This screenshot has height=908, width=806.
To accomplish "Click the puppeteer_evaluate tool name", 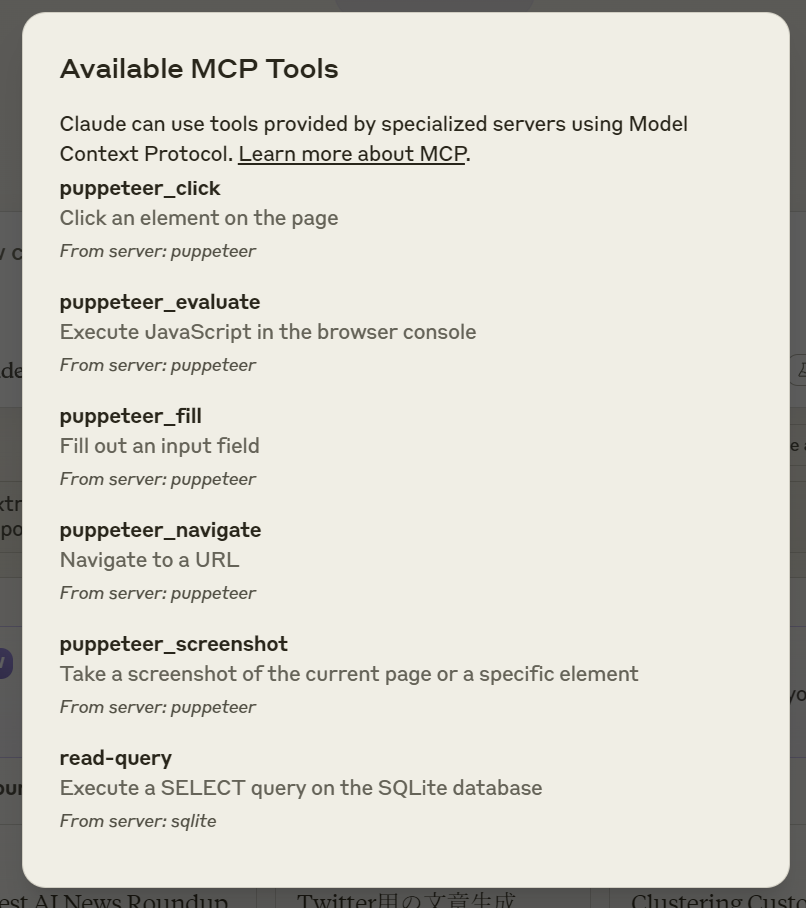I will (x=160, y=302).
